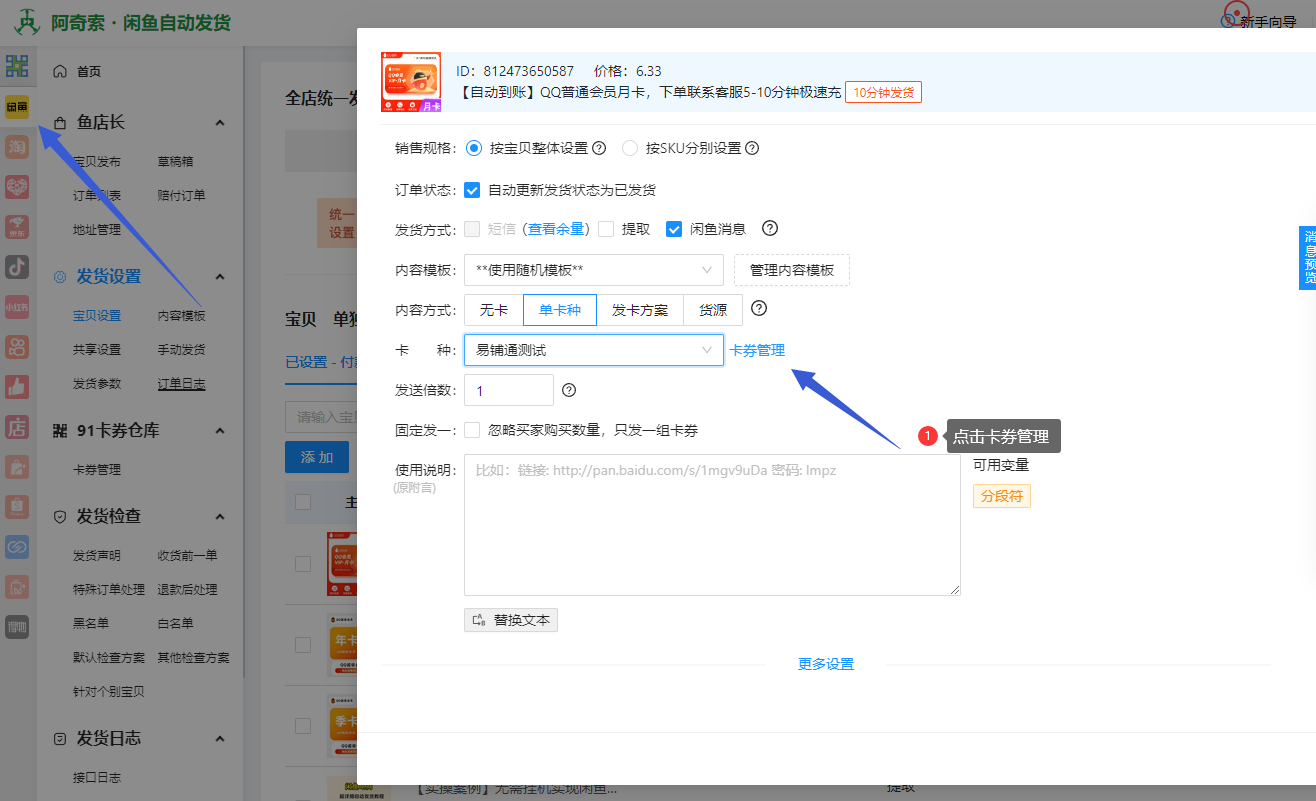This screenshot has width=1316, height=801.
Task: Click the 阿奇索 green logo icon
Action: [26, 21]
